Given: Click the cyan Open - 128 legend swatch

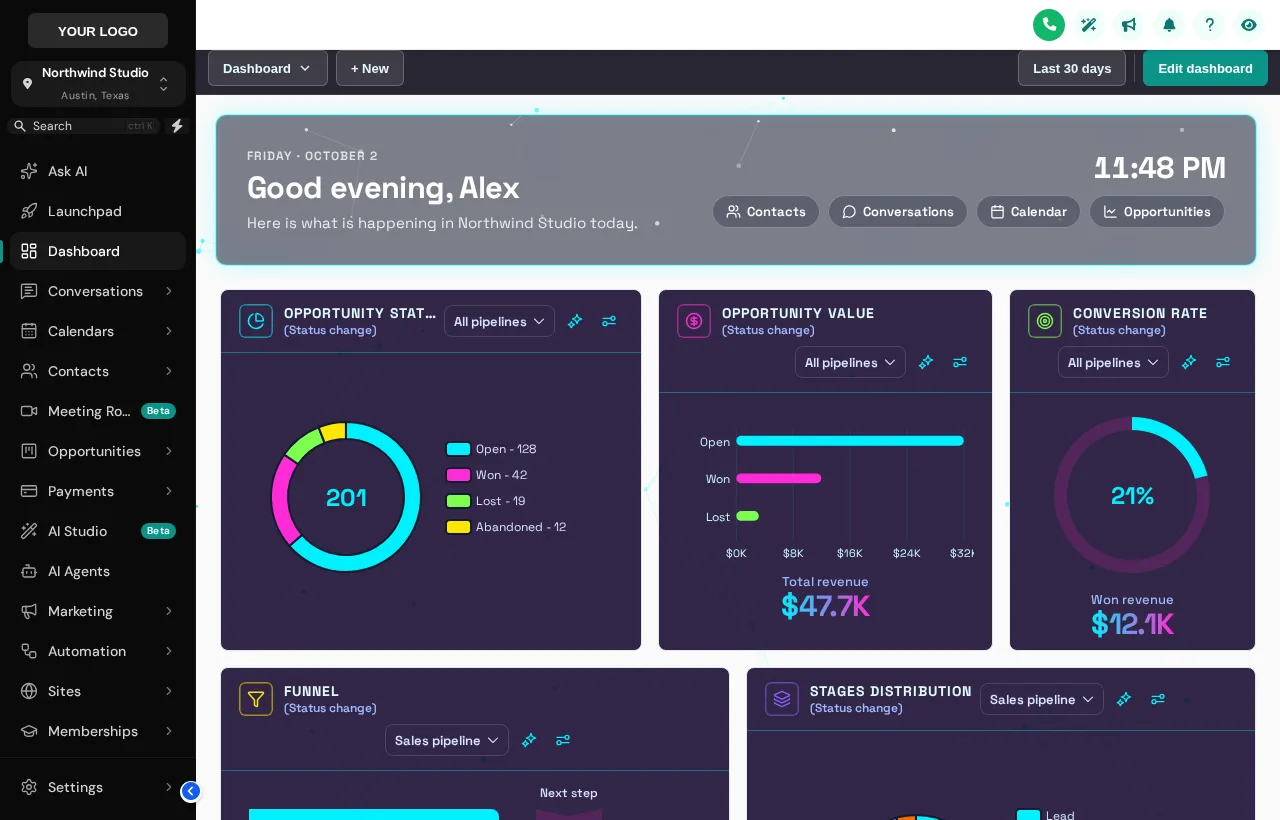Looking at the screenshot, I should point(459,449).
